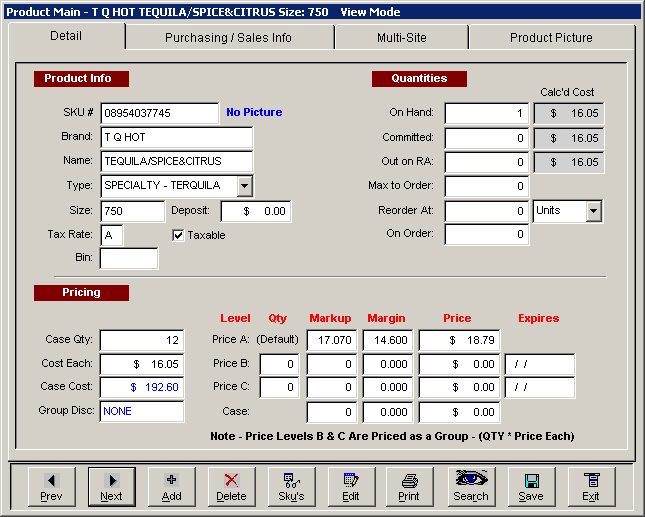Open the Sku's list
The width and height of the screenshot is (645, 517).
coord(291,487)
